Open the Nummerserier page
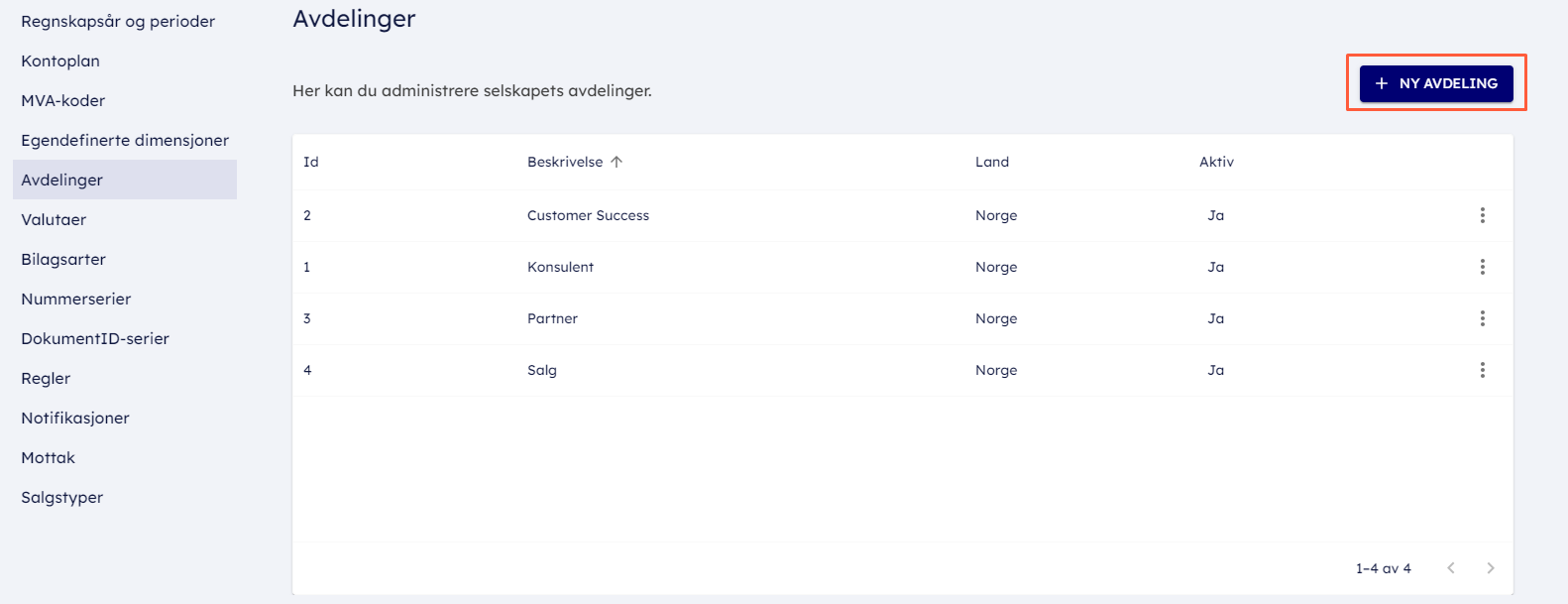The image size is (1568, 604). click(76, 299)
